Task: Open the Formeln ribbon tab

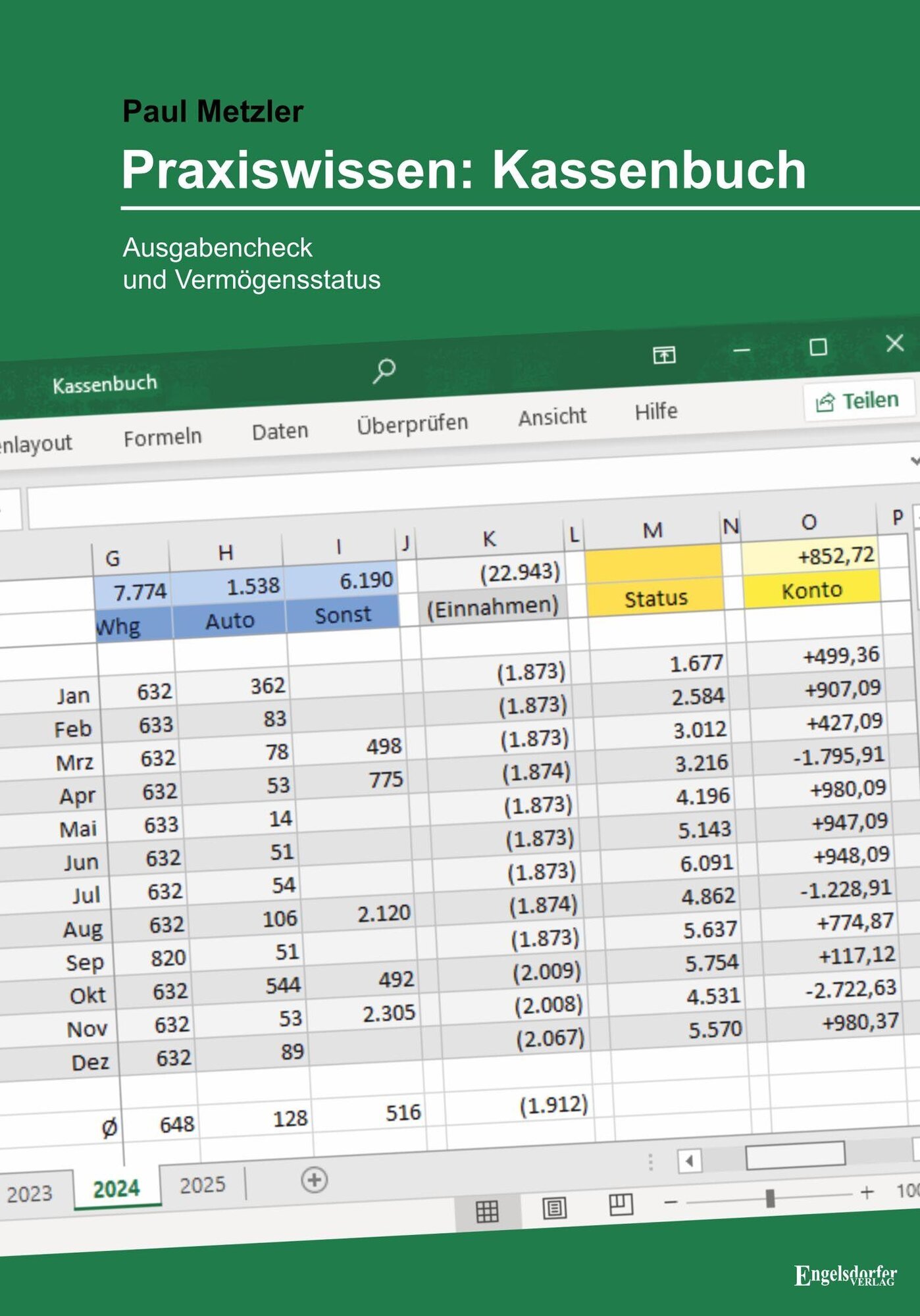Action: click(163, 436)
